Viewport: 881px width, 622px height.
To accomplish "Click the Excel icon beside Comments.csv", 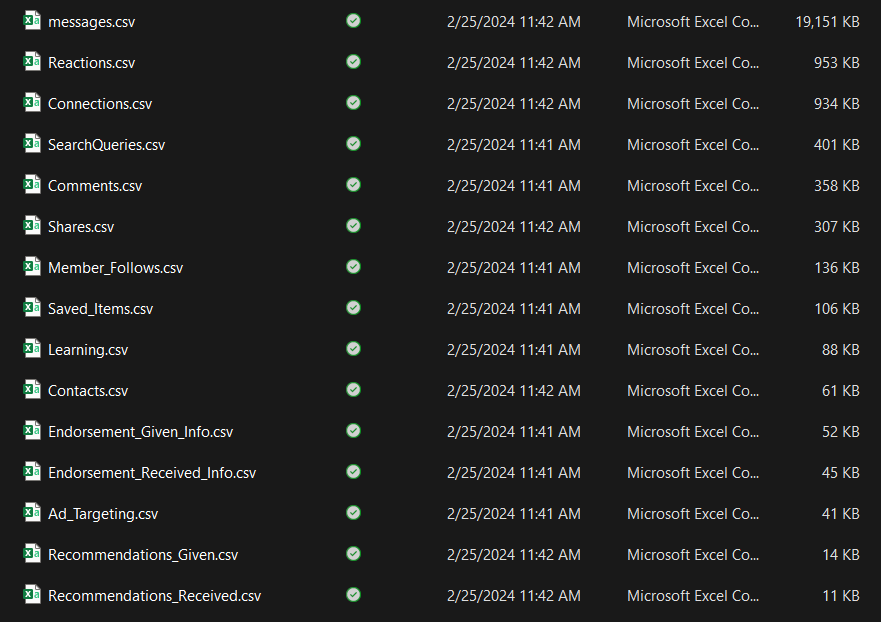I will [32, 185].
